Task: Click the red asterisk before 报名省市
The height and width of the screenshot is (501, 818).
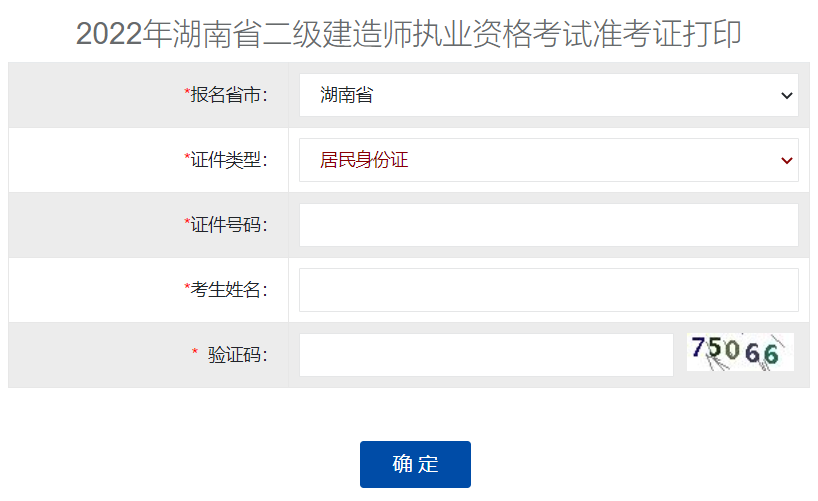Action: 187,92
